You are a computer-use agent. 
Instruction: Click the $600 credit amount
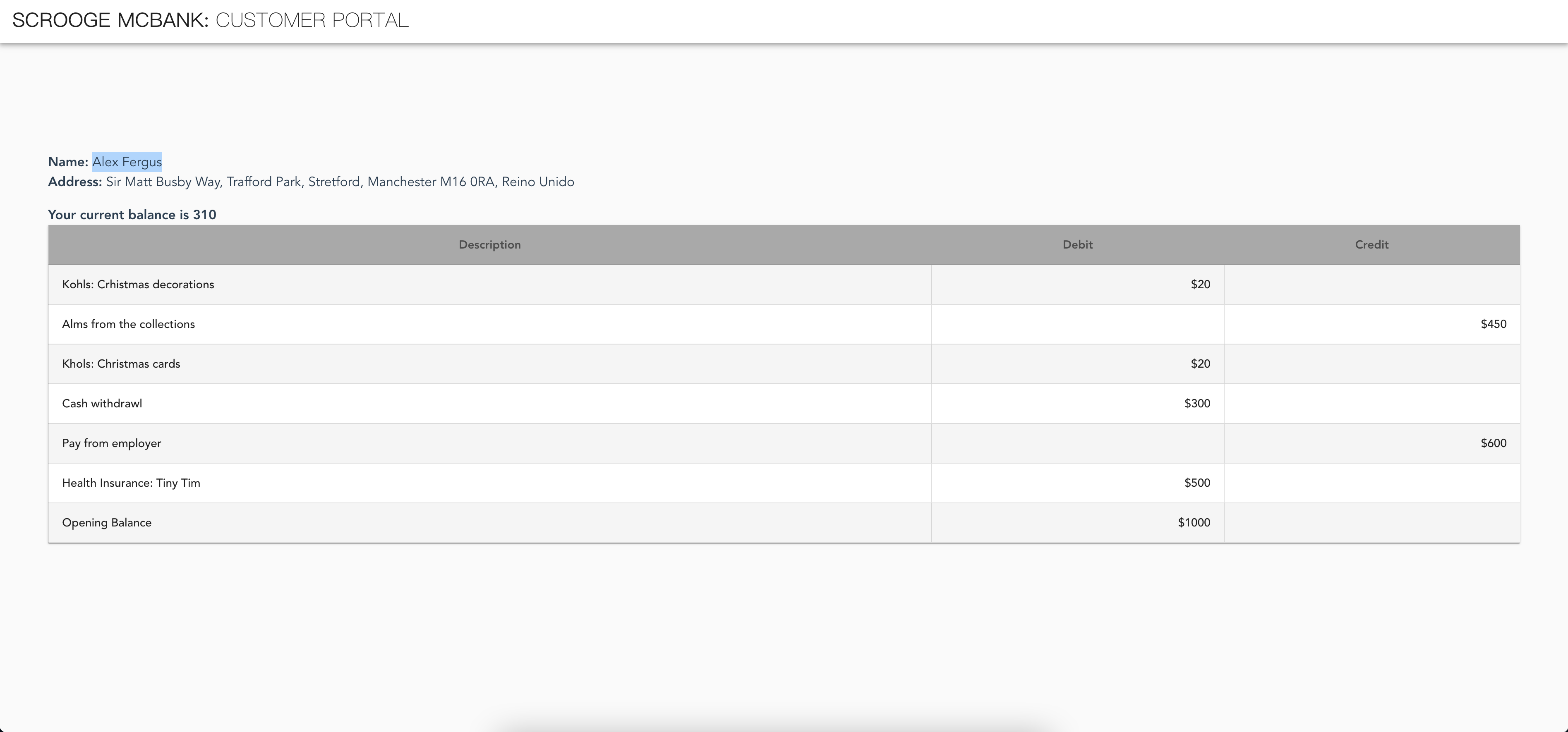pos(1493,444)
